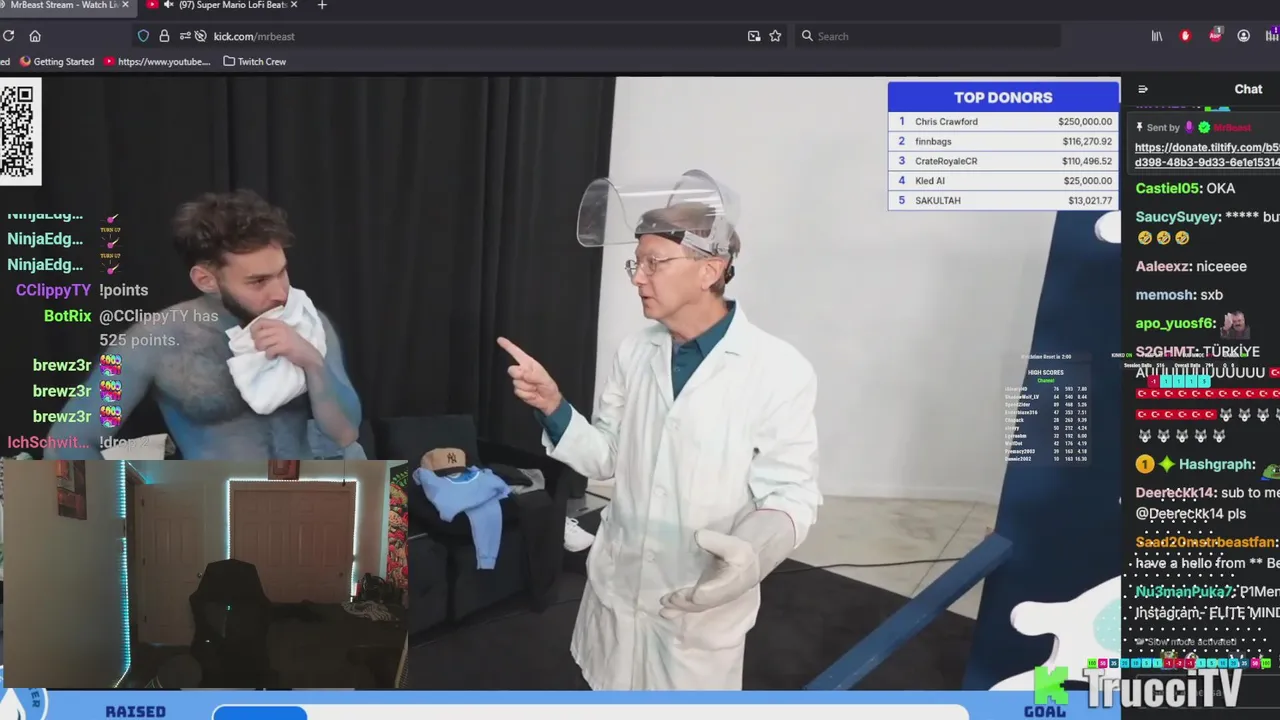
Task: Click the laughing emojis in SaucySuyey's message
Action: (1163, 238)
